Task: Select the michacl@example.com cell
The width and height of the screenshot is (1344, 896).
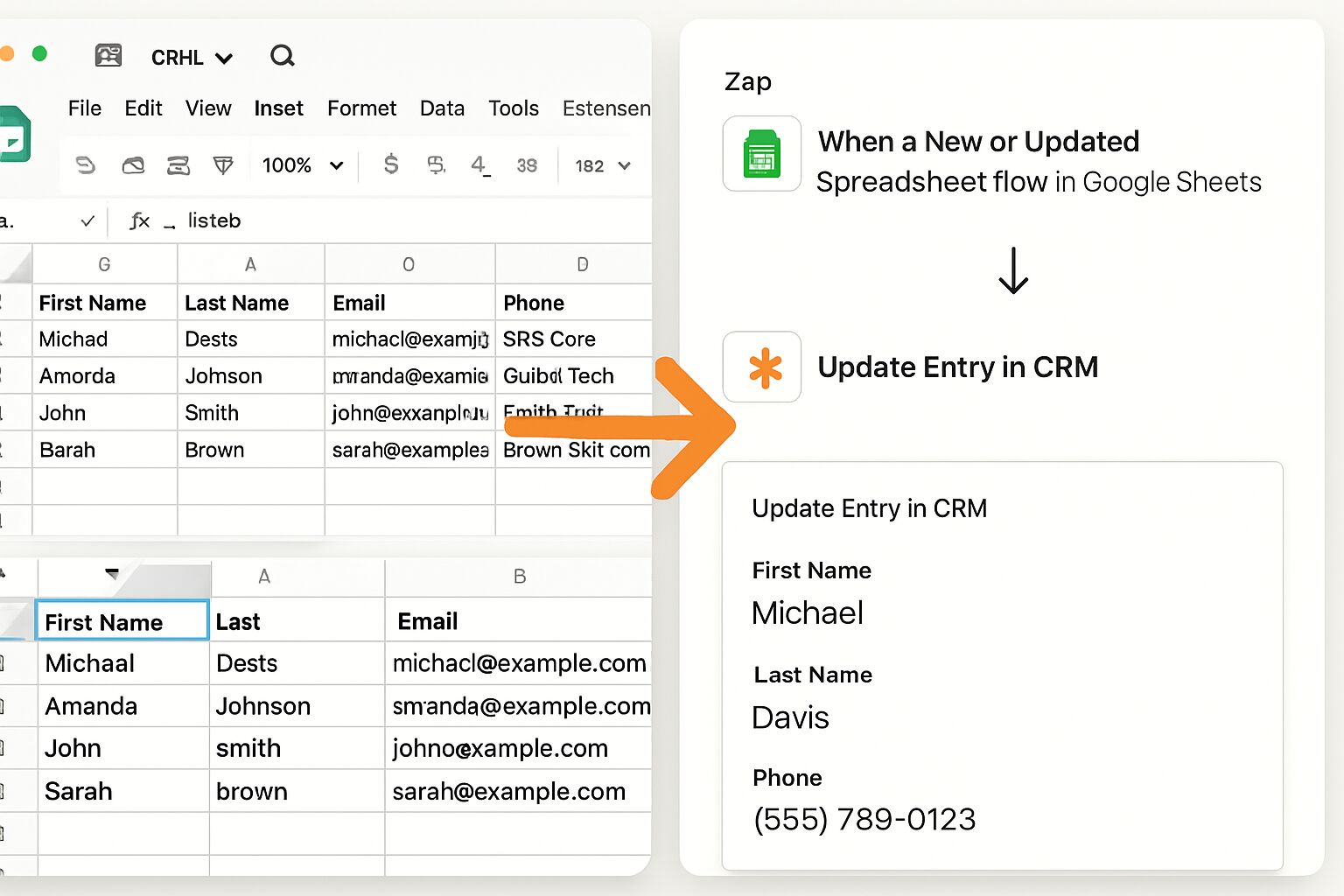Action: pyautogui.click(x=519, y=663)
